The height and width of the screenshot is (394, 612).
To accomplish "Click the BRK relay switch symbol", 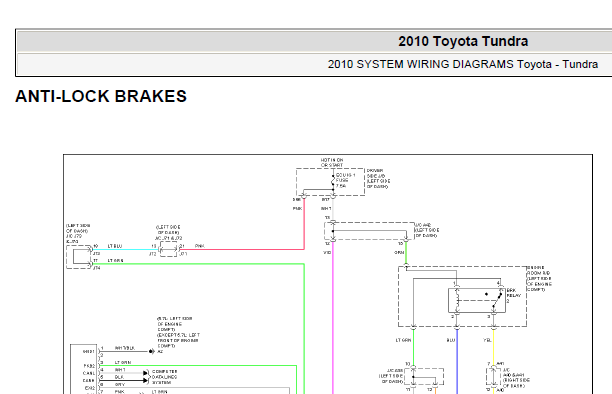I will [496, 299].
